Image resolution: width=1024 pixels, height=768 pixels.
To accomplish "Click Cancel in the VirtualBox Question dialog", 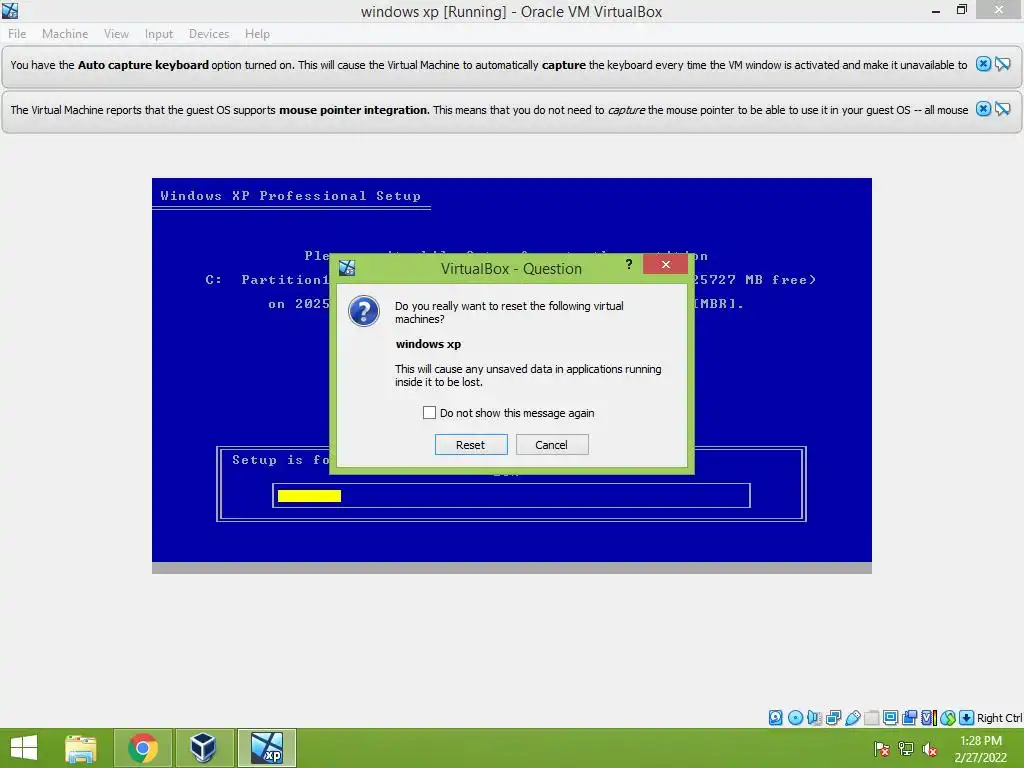I will 552,445.
